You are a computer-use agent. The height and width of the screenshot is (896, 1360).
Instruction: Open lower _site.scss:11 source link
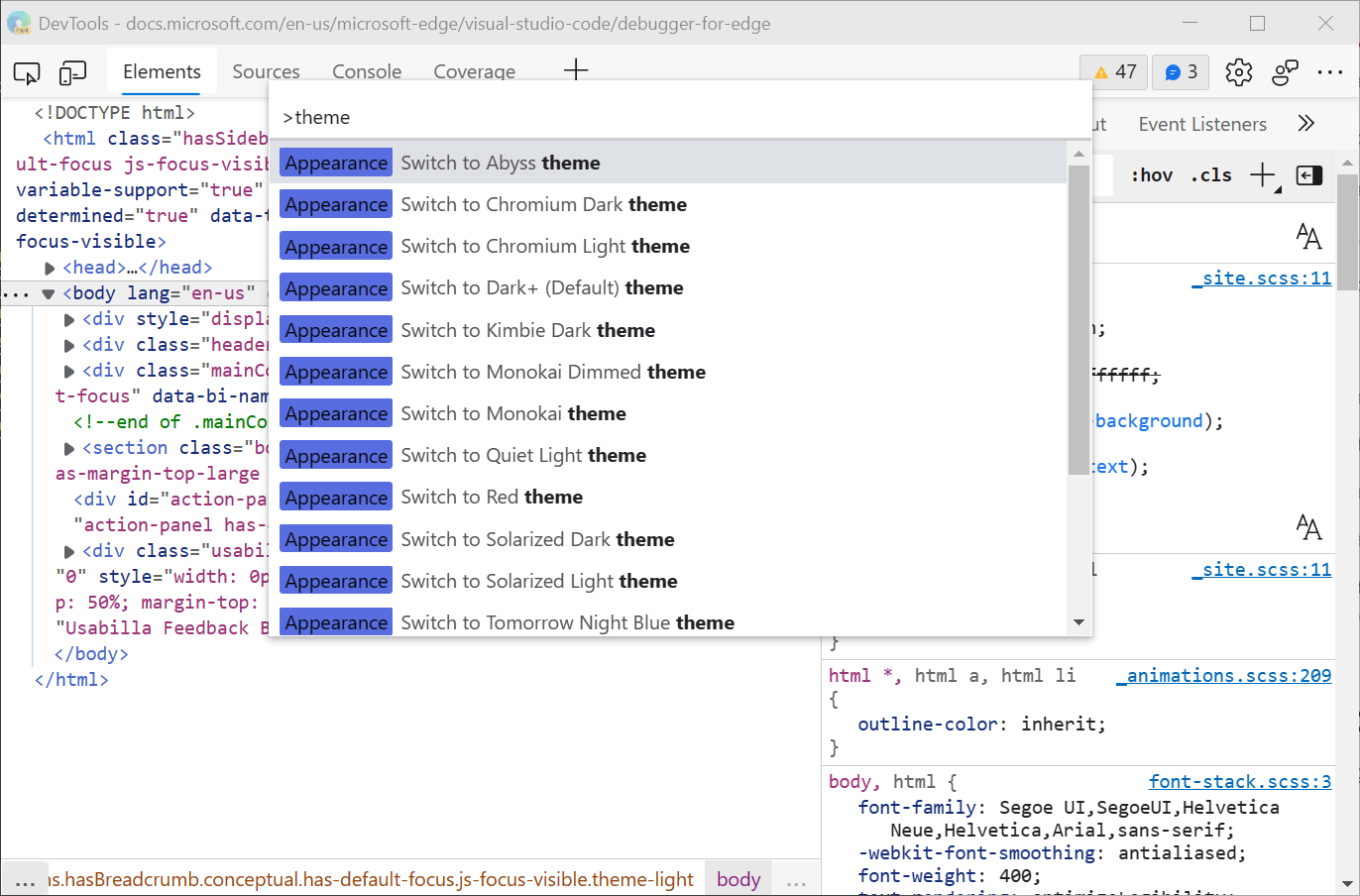tap(1262, 569)
